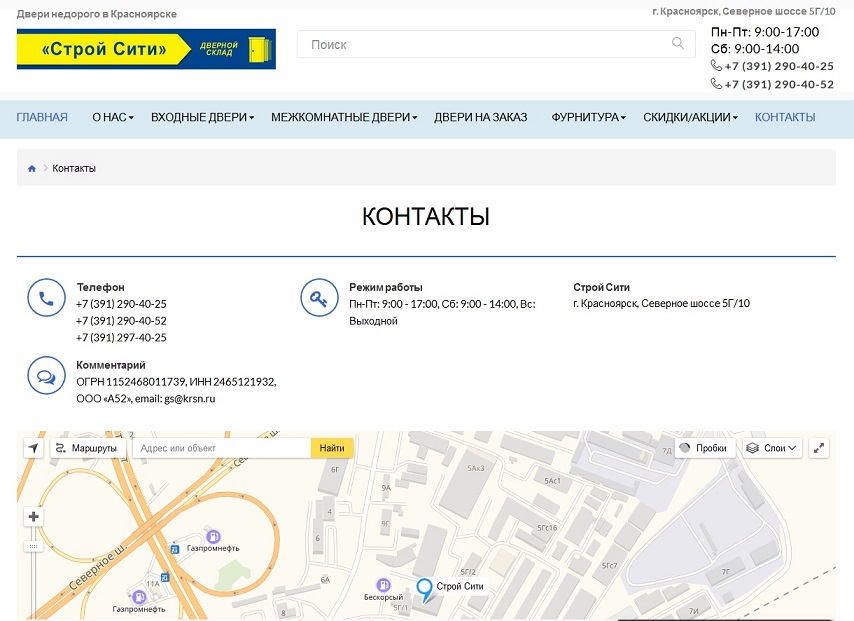This screenshot has height=621, width=854.
Task: Click the round key work-hours icon
Action: [319, 297]
